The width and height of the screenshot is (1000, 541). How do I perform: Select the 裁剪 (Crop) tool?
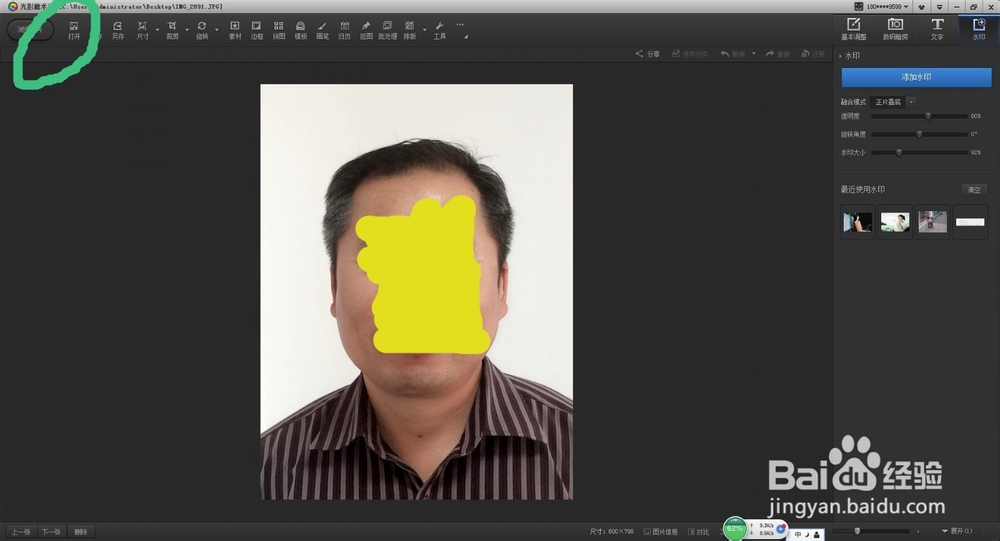172,30
